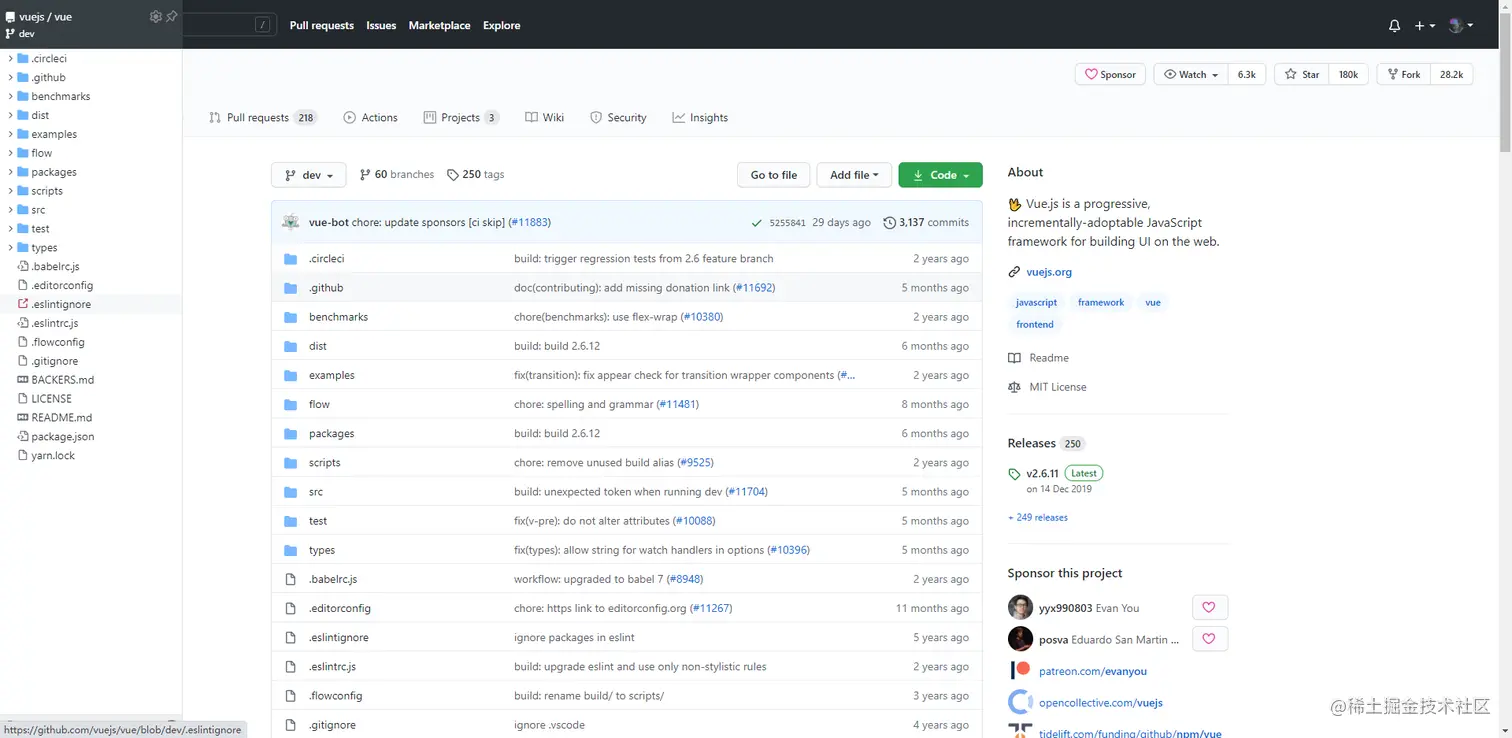Image resolution: width=1512 pixels, height=738 pixels.
Task: Open the 180k stargazers count
Action: [x=1349, y=74]
